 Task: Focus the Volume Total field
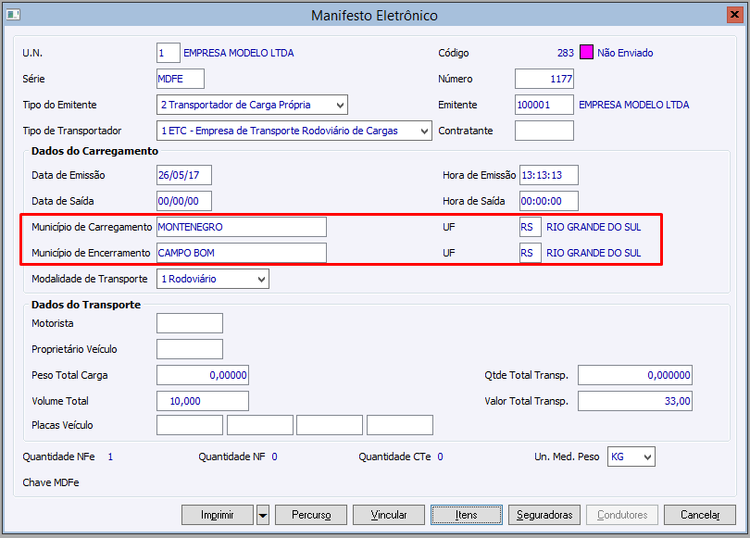click(x=203, y=401)
